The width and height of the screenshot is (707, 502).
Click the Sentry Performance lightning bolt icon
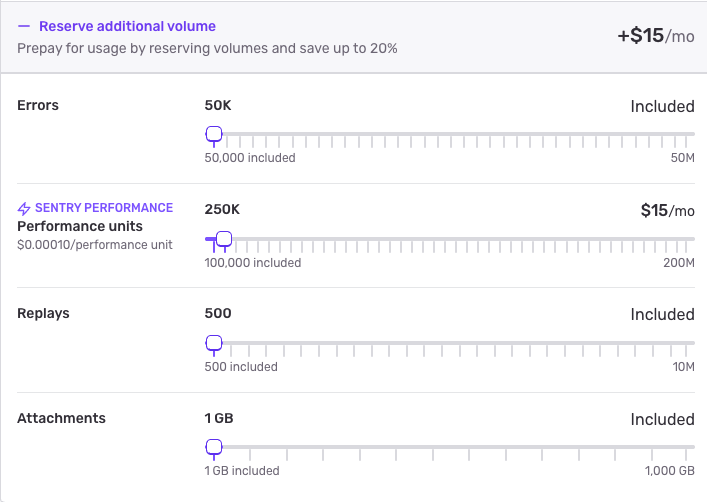pos(24,208)
